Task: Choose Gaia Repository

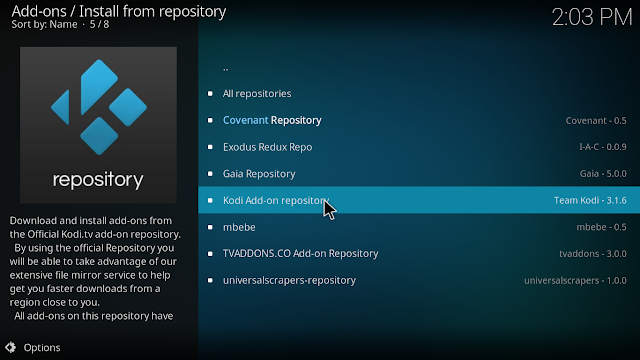Action: click(x=419, y=174)
